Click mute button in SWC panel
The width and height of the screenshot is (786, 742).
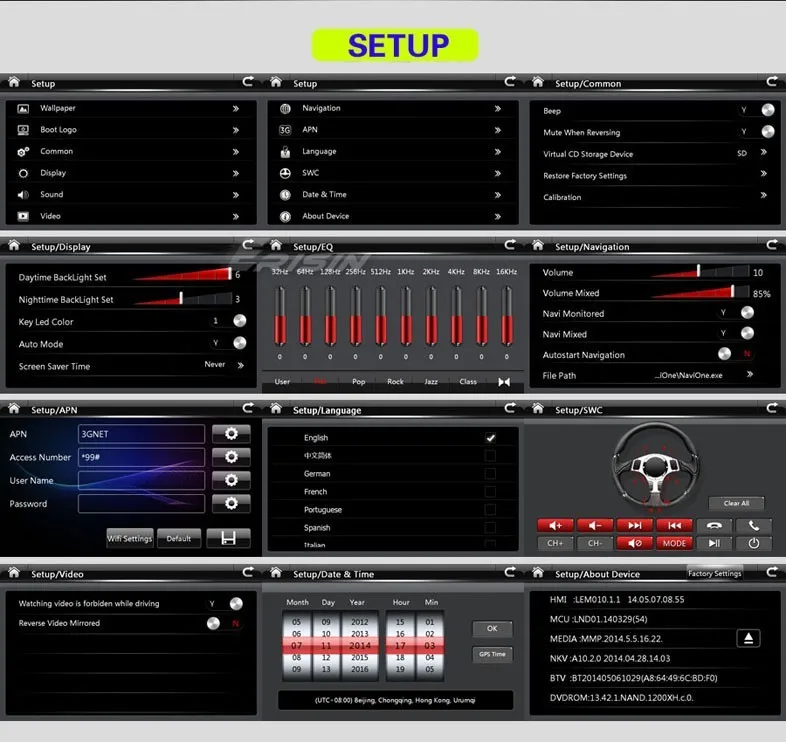(x=635, y=543)
